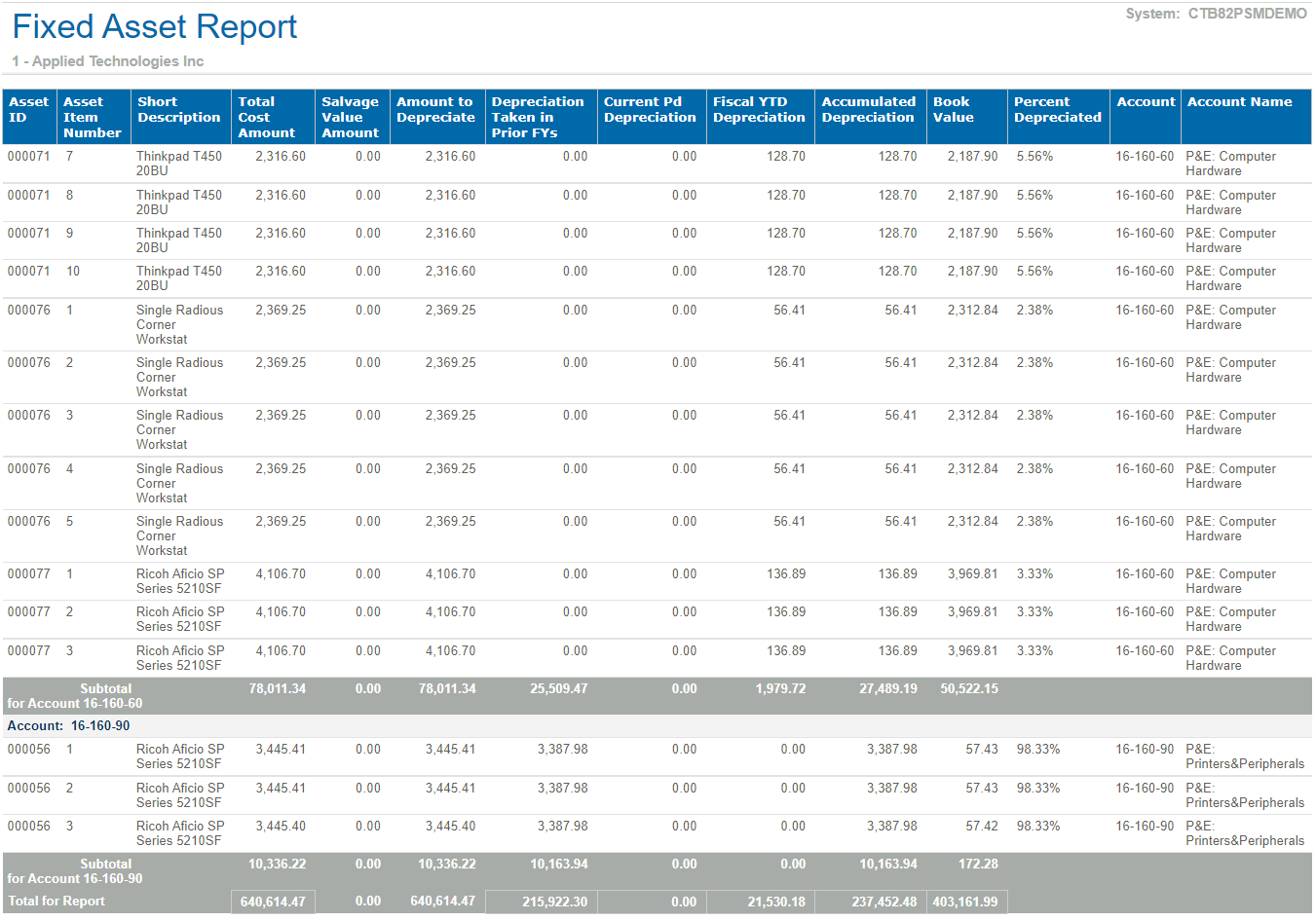Select the Salvage Value Amount column header

pyautogui.click(x=350, y=117)
